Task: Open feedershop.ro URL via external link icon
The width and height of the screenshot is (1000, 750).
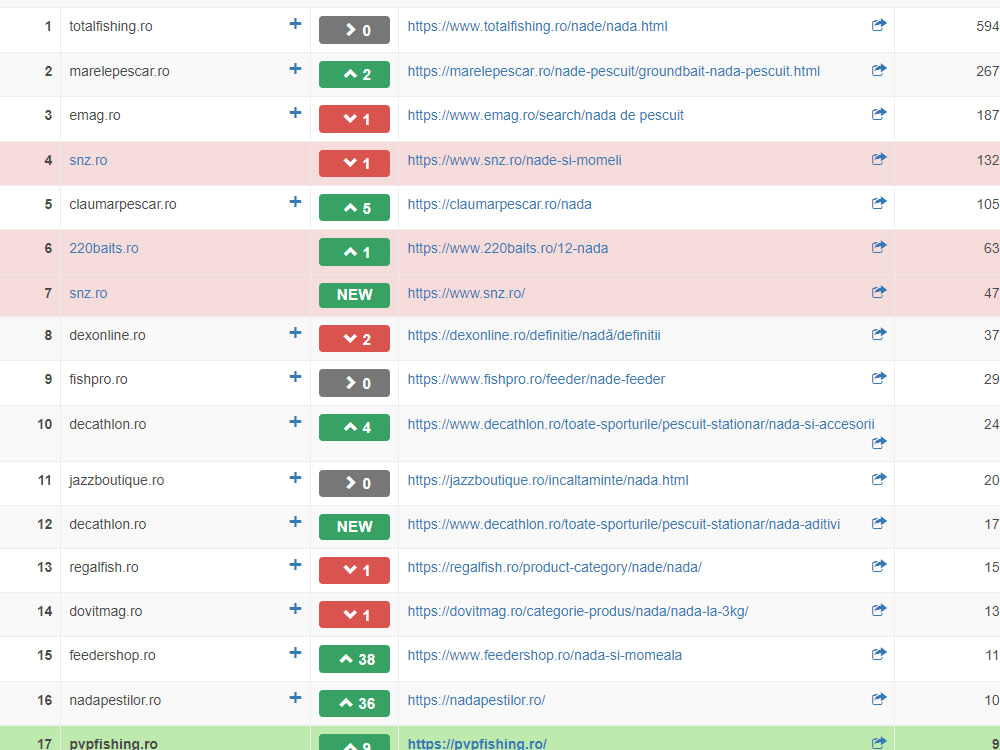Action: point(879,654)
